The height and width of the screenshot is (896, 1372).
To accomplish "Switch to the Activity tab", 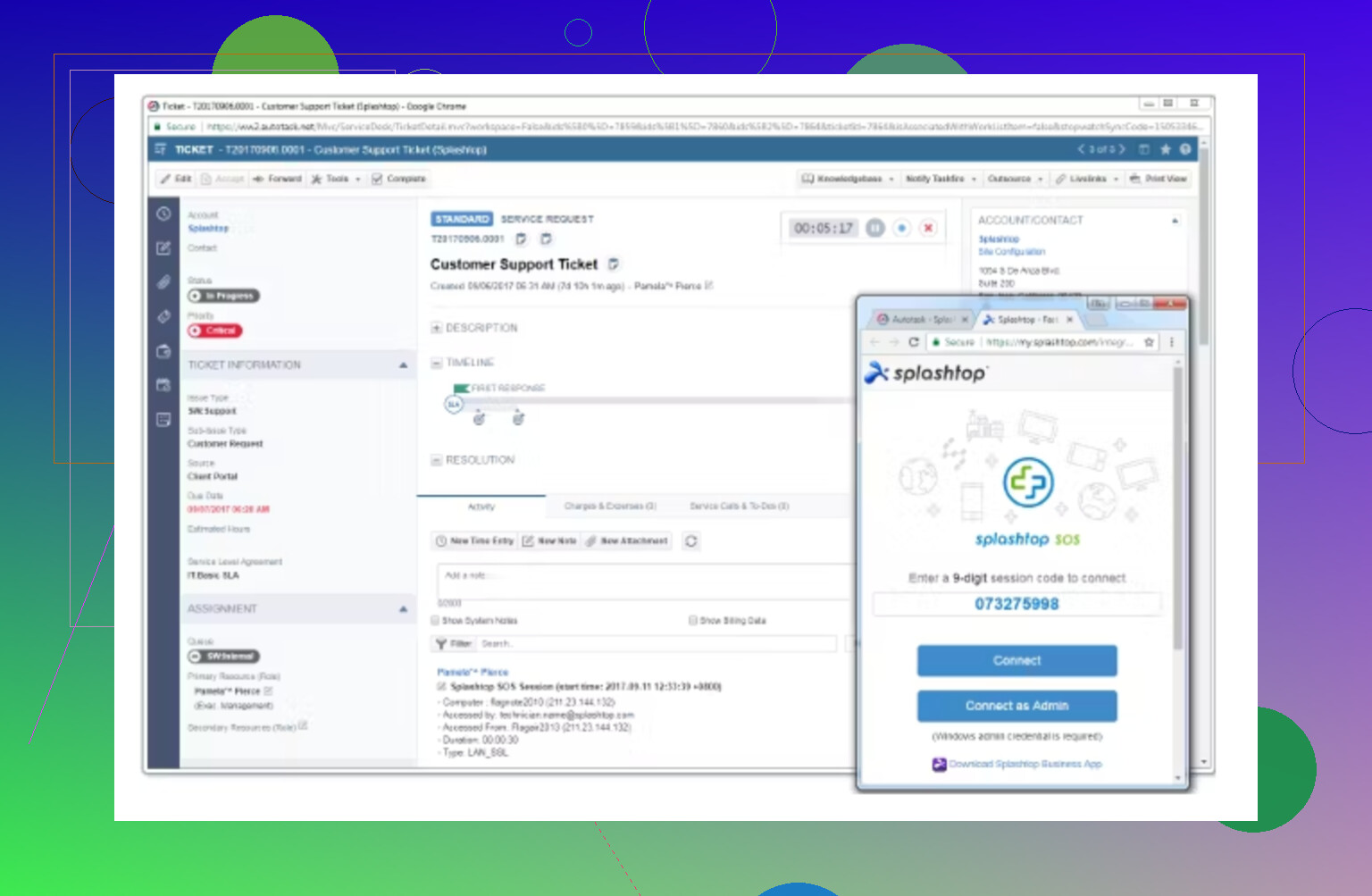I will [481, 507].
